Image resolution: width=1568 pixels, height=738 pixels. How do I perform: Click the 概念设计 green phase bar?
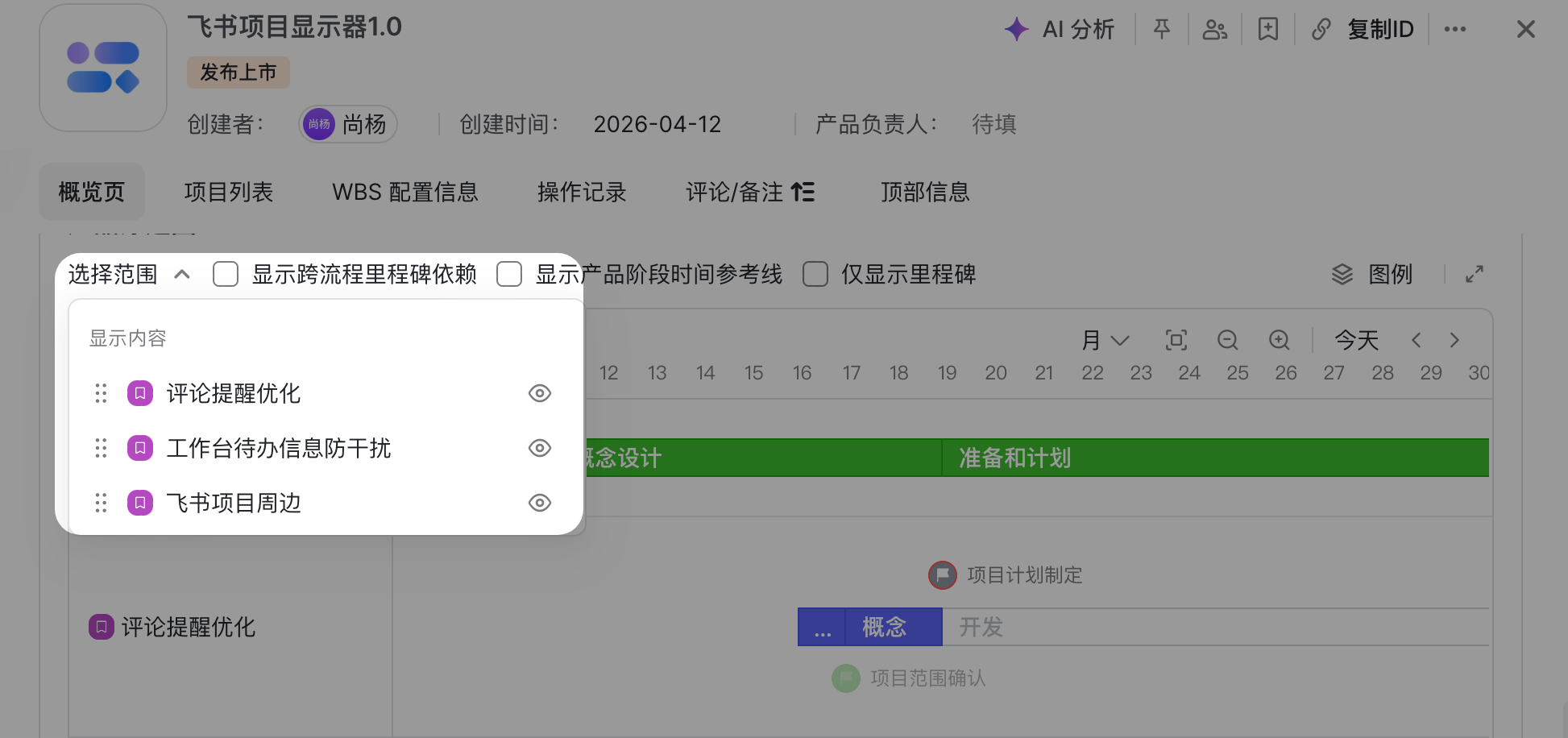pos(762,458)
